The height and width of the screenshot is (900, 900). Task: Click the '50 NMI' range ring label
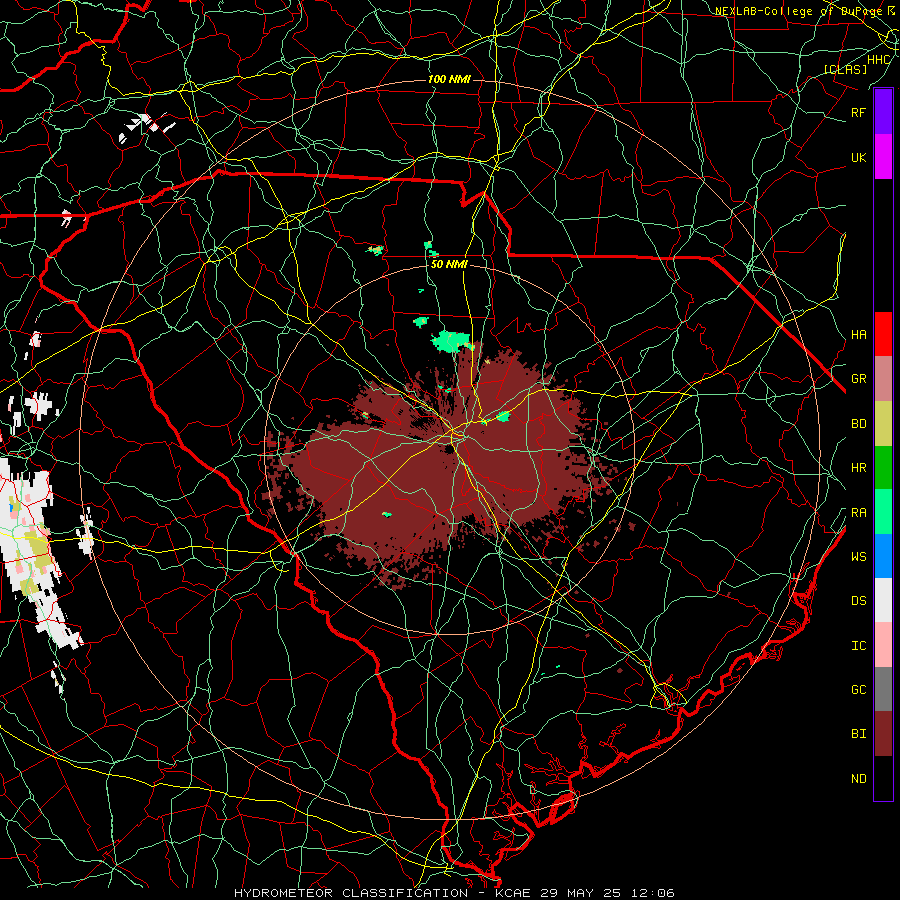(x=449, y=264)
